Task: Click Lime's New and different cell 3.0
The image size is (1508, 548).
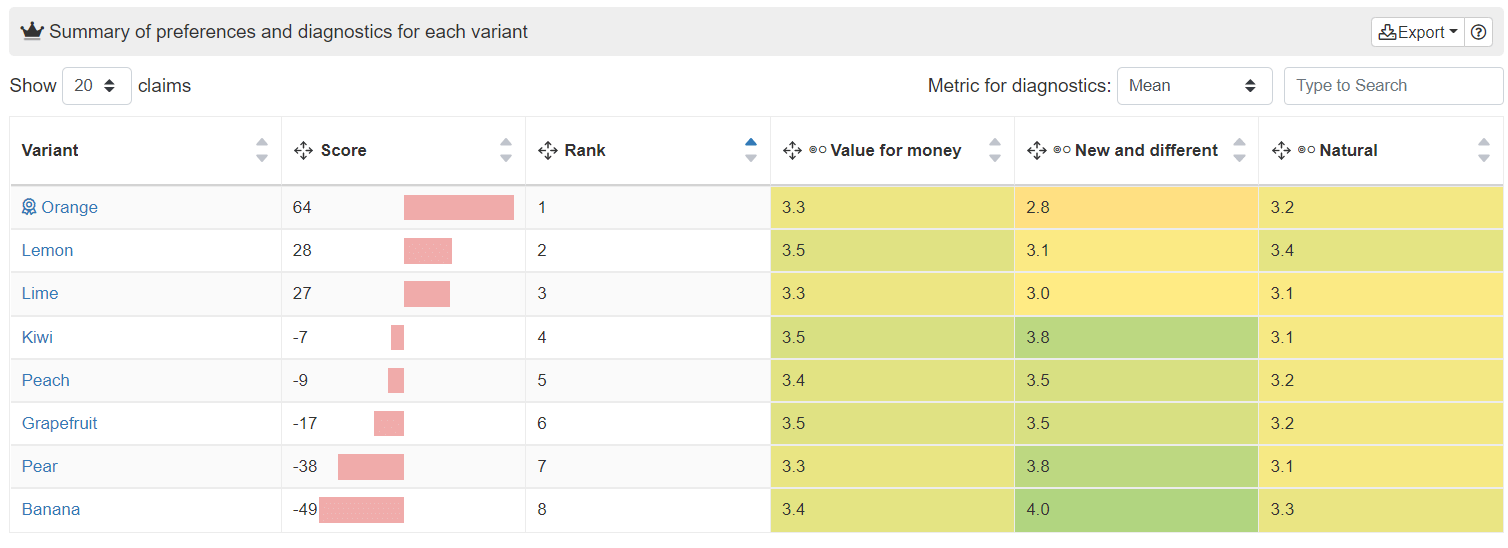Action: pyautogui.click(x=1136, y=293)
